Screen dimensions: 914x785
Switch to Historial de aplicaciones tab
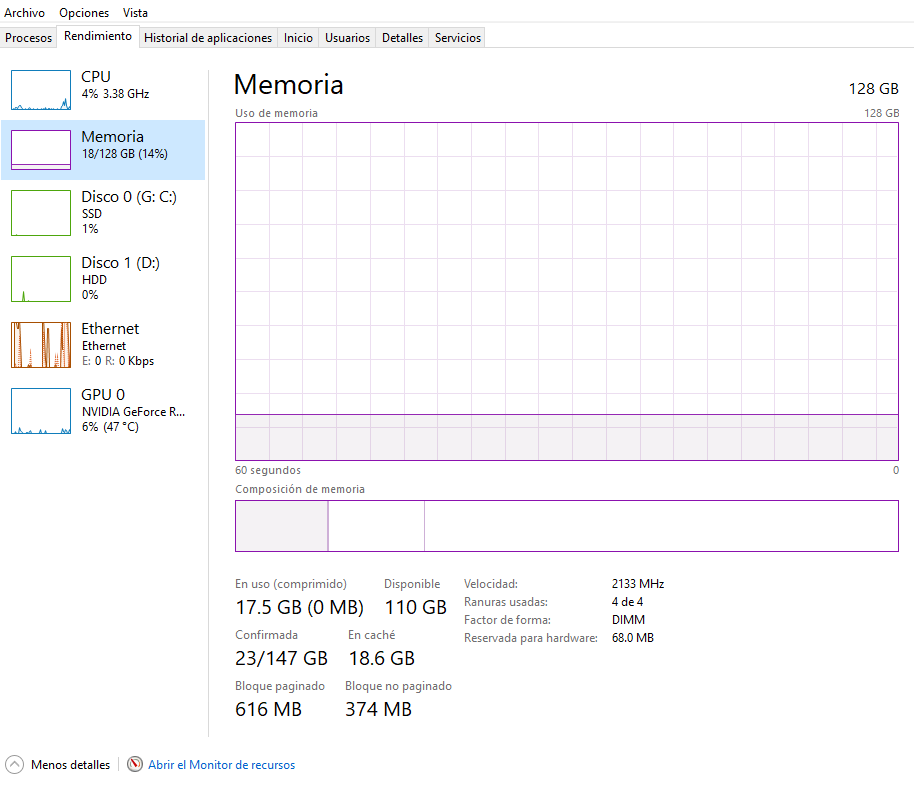click(x=208, y=38)
